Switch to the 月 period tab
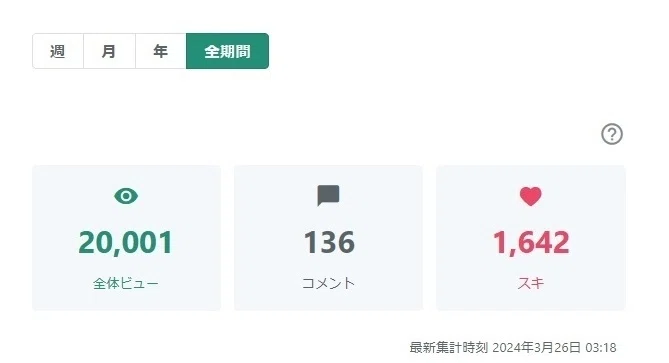 point(109,51)
